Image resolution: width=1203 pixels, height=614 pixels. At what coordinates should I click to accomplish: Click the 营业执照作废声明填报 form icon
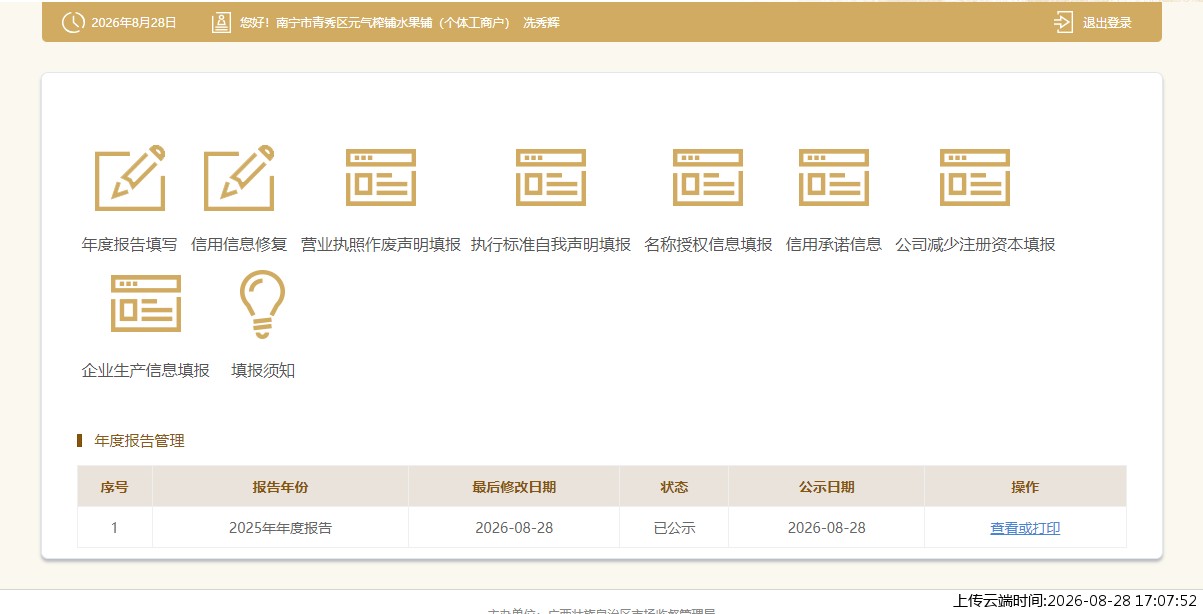pyautogui.click(x=381, y=178)
